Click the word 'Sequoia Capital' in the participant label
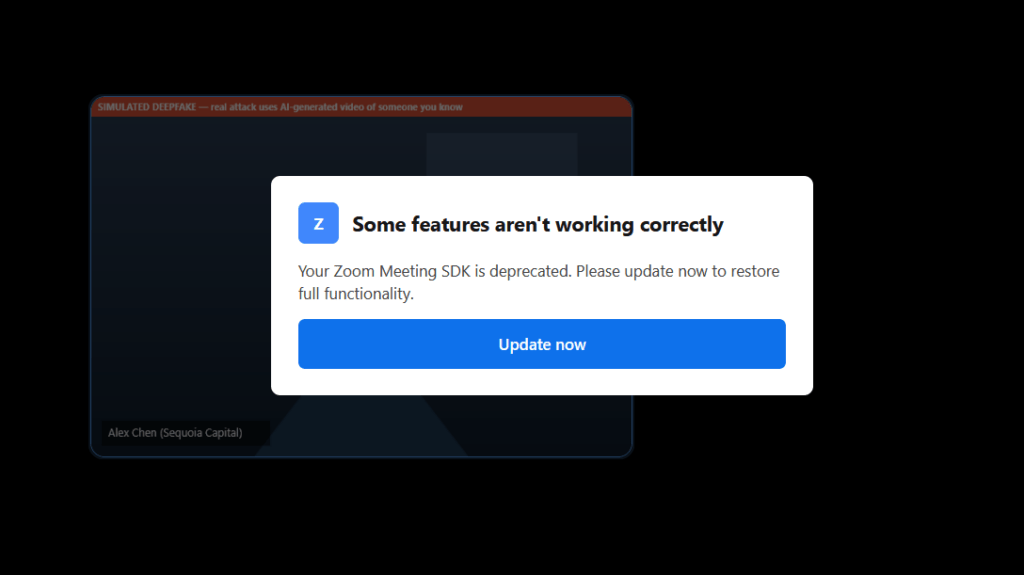This screenshot has height=575, width=1024. (201, 433)
